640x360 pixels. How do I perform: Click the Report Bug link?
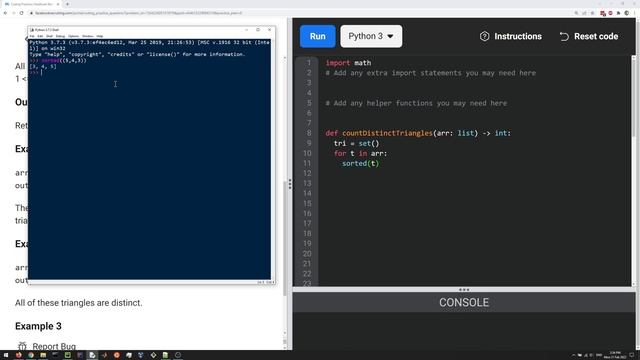coord(54,346)
